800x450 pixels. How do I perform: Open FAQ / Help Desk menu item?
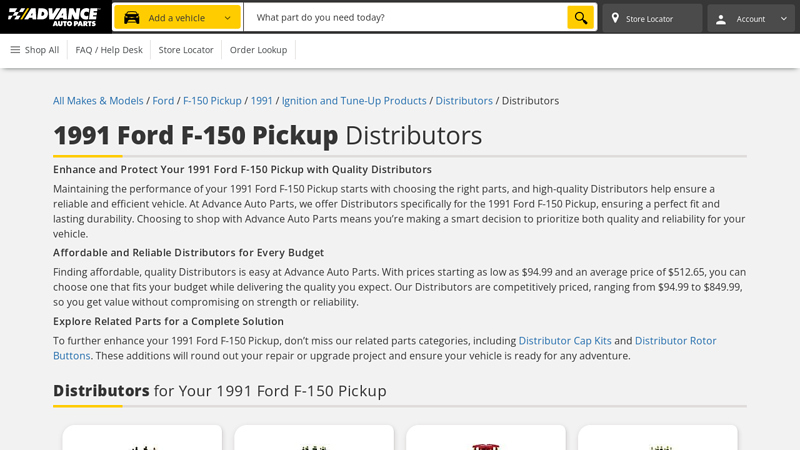point(109,50)
